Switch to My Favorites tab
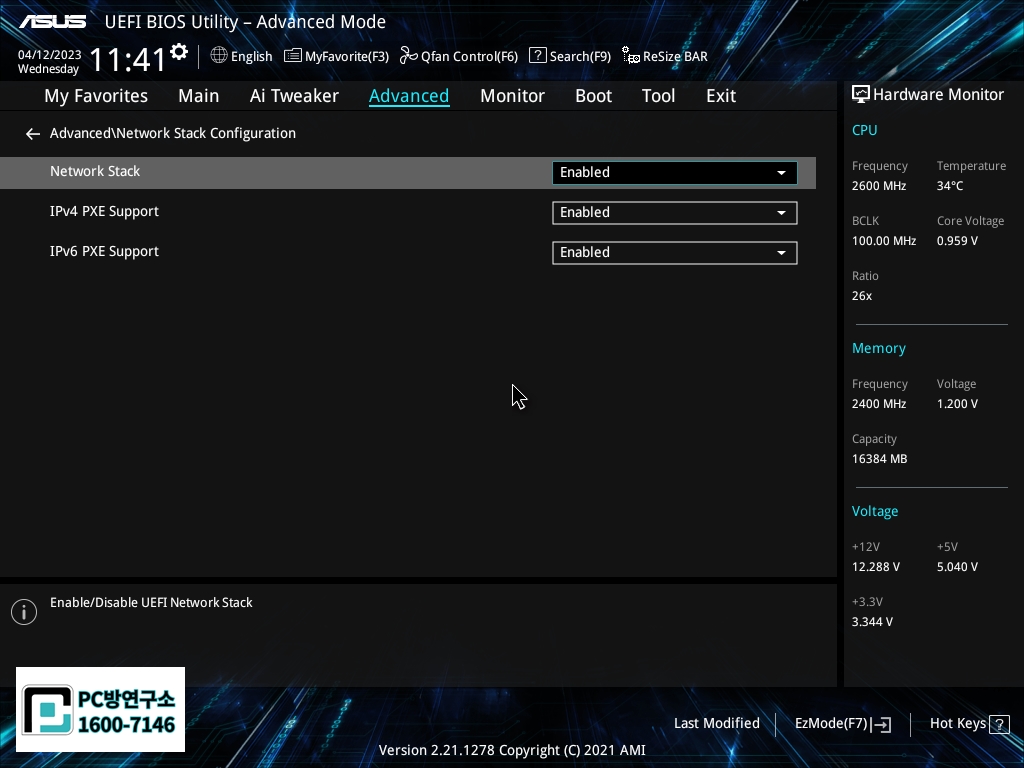 click(96, 96)
